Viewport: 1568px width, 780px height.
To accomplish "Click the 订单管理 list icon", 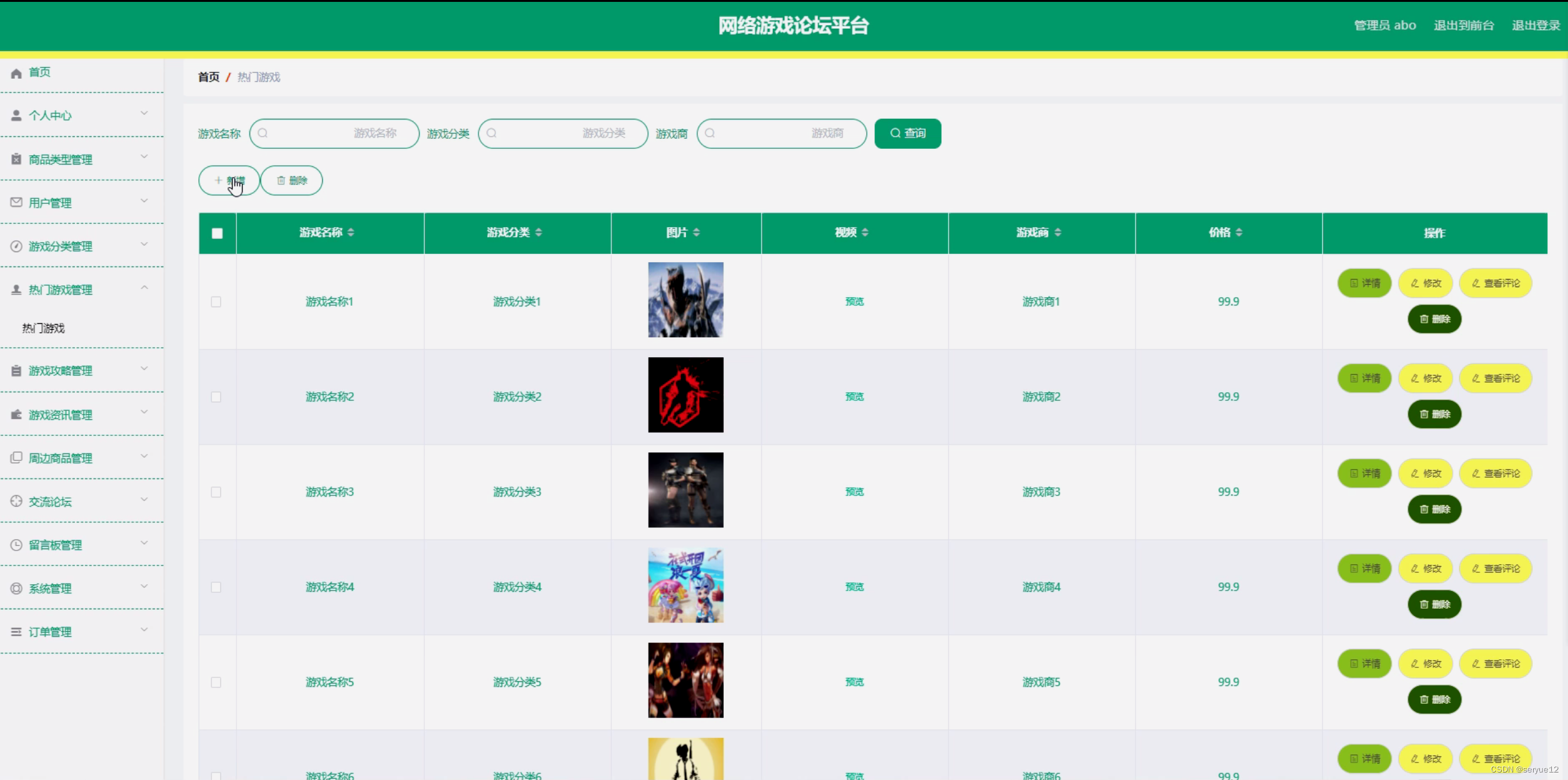I will pyautogui.click(x=16, y=632).
